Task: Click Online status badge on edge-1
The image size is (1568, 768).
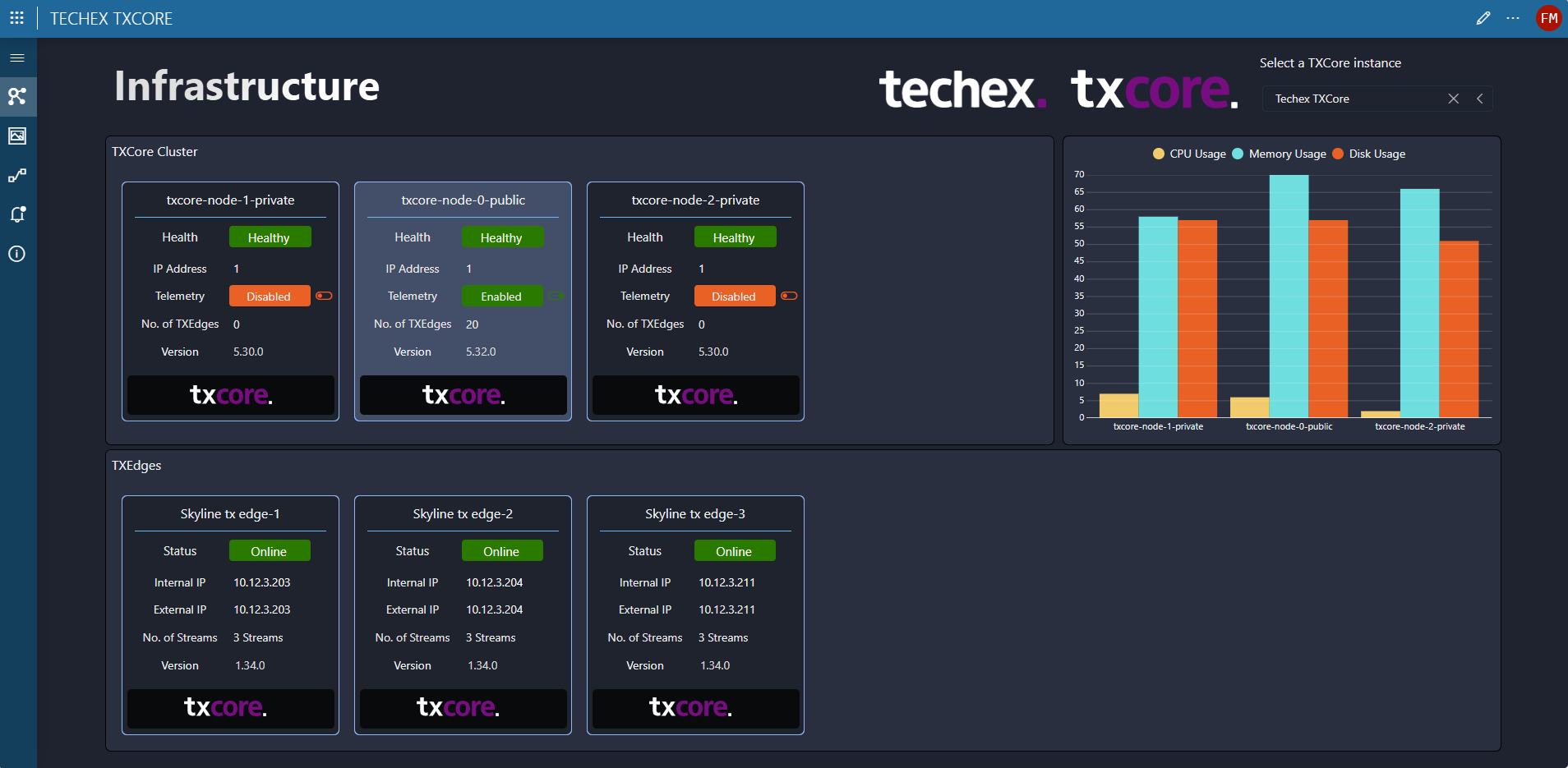Action: (270, 551)
